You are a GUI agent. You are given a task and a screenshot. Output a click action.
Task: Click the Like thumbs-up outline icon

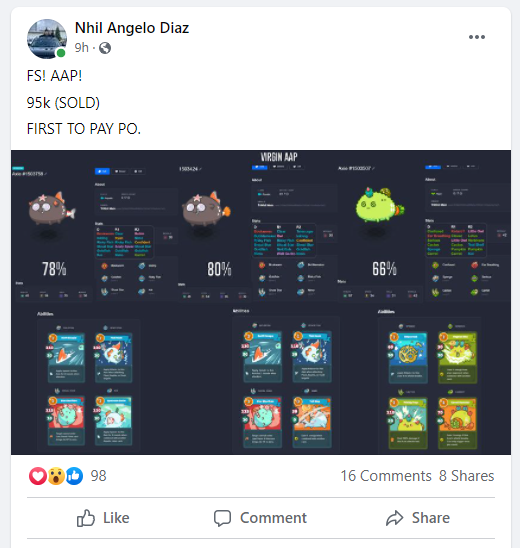[86, 518]
